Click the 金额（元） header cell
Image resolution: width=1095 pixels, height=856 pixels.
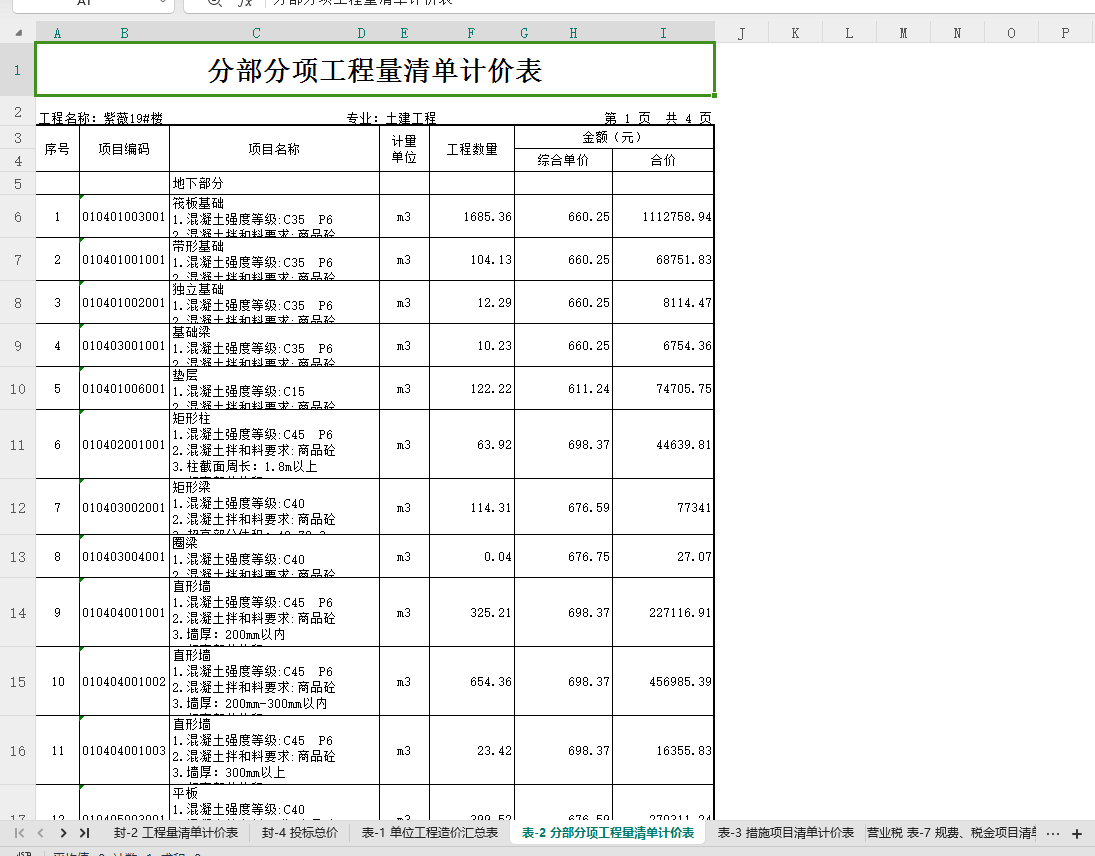pos(614,138)
